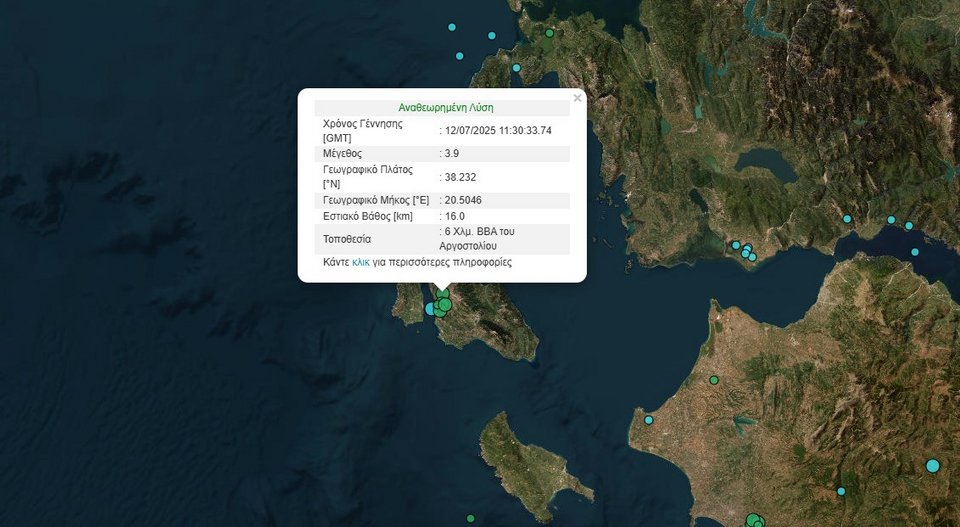
Task: Select cyan marker on Lefkada's western coast
Action: point(516,68)
